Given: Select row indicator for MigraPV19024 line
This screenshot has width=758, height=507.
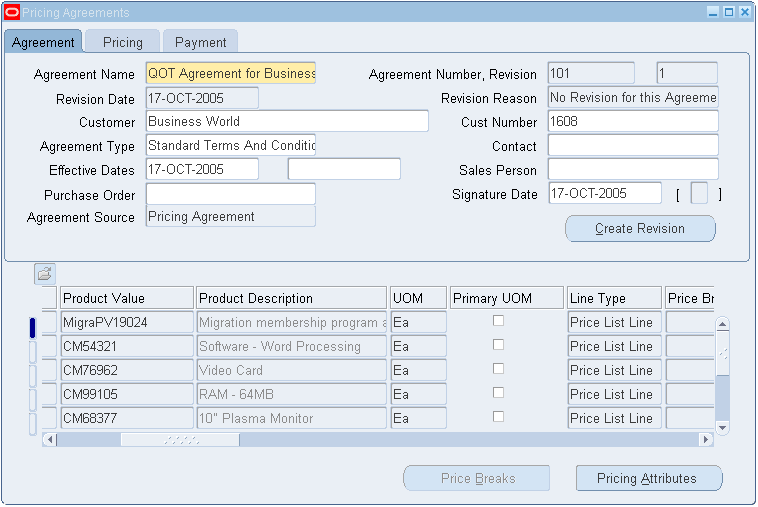Looking at the screenshot, I should (x=32, y=323).
